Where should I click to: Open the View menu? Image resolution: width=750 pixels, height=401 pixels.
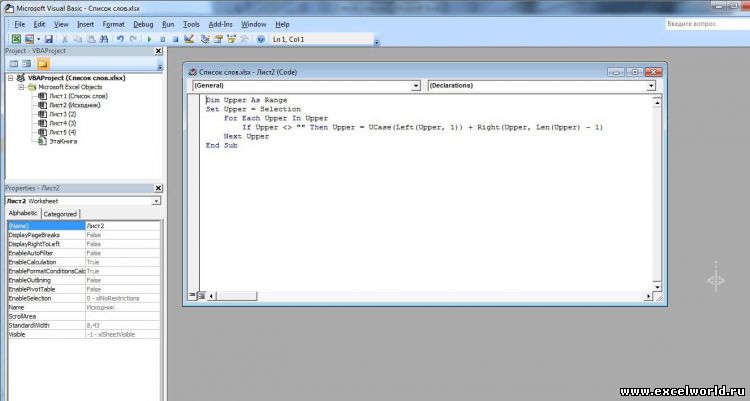(61, 24)
